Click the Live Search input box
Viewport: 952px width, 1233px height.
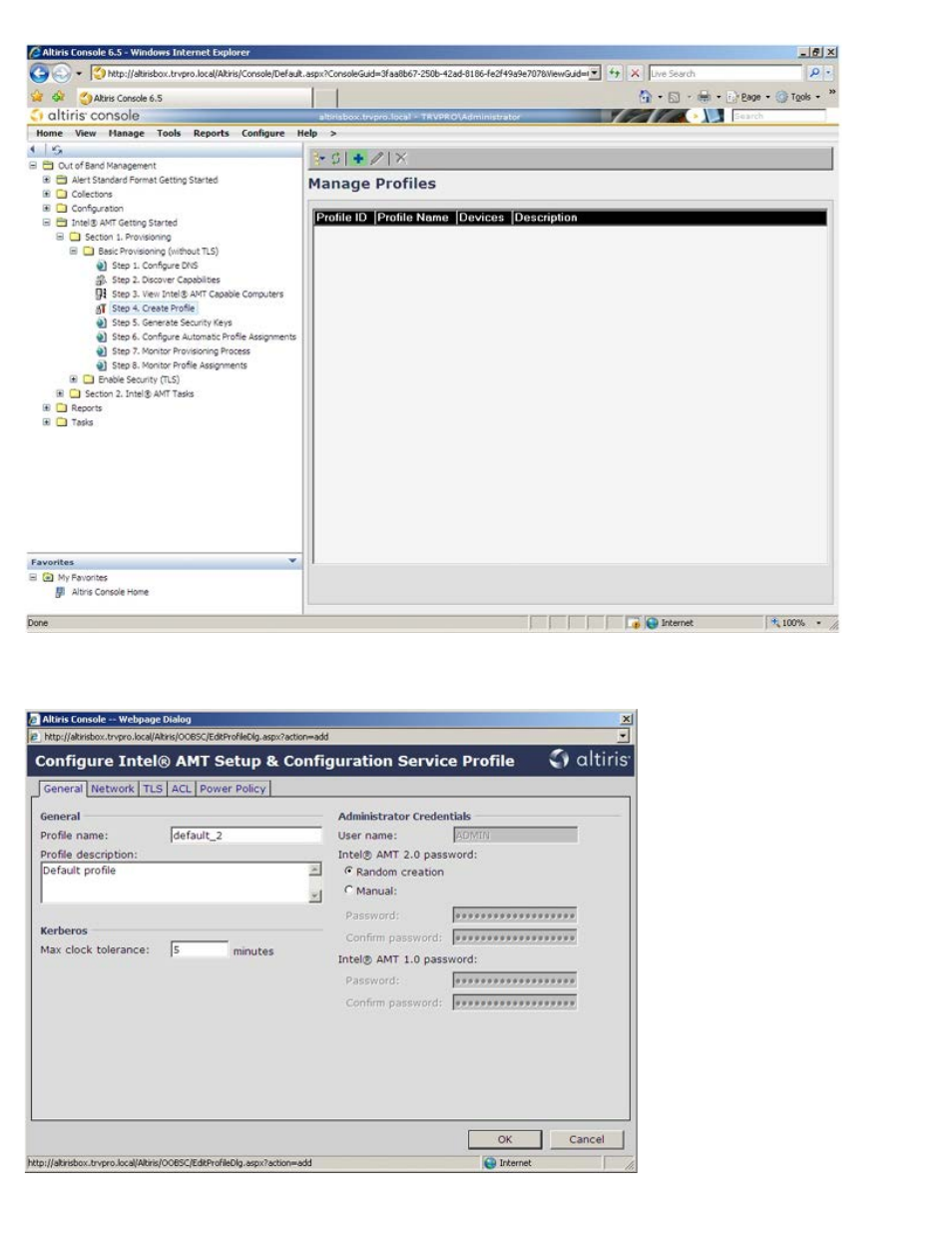click(725, 73)
